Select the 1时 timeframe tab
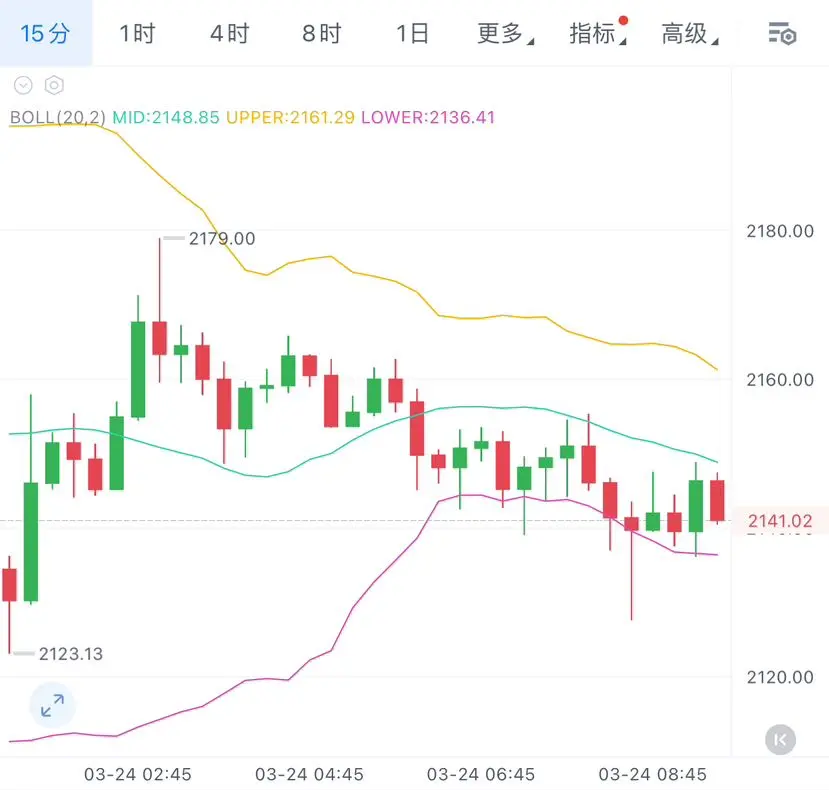 137,34
